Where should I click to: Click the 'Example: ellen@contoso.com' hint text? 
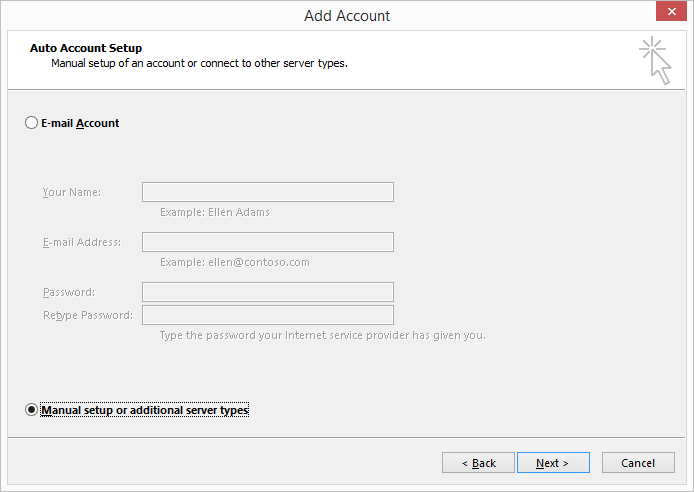tap(235, 262)
